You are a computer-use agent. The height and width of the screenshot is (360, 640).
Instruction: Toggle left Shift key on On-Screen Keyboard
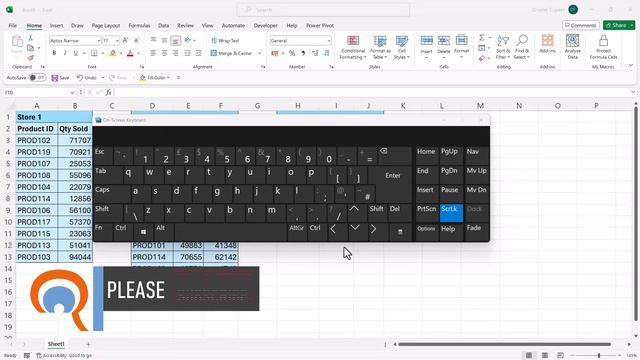107,213
